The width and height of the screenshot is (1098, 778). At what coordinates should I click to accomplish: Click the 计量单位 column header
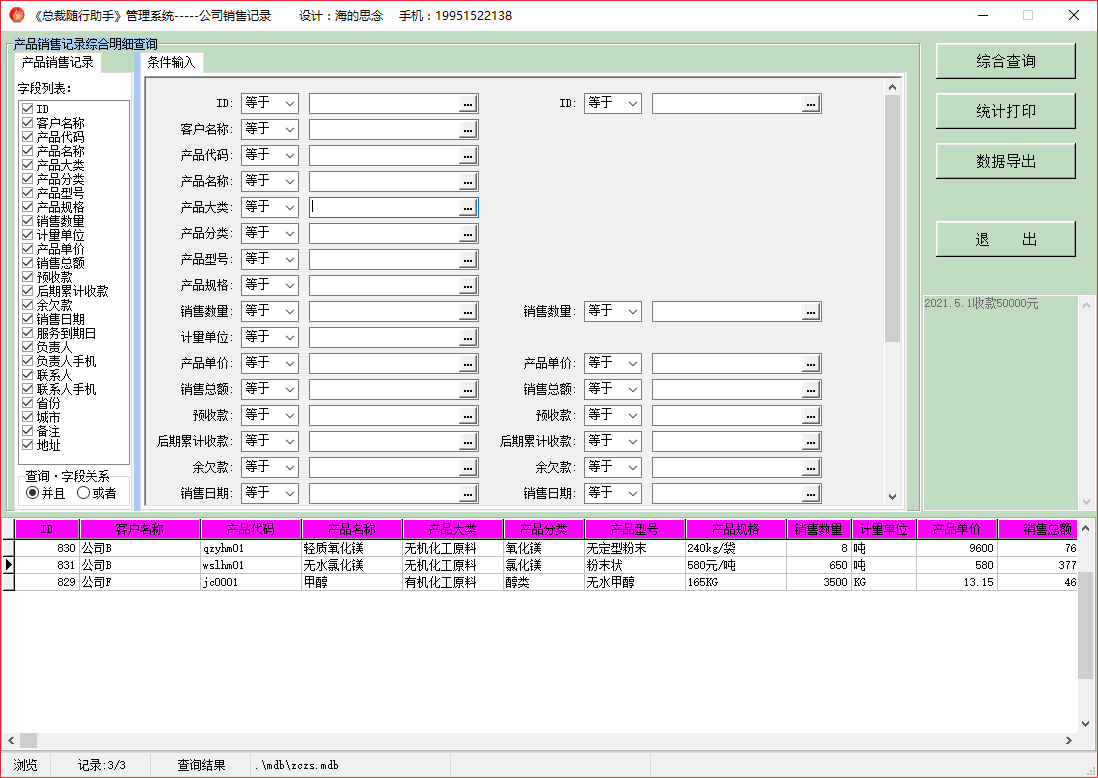884,529
